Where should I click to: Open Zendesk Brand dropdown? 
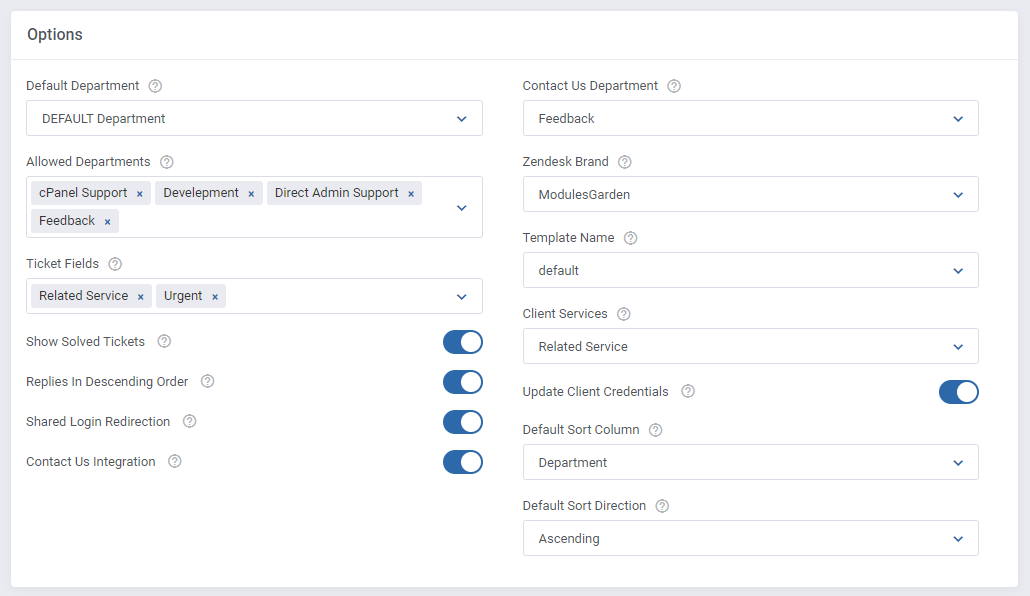[x=751, y=195]
